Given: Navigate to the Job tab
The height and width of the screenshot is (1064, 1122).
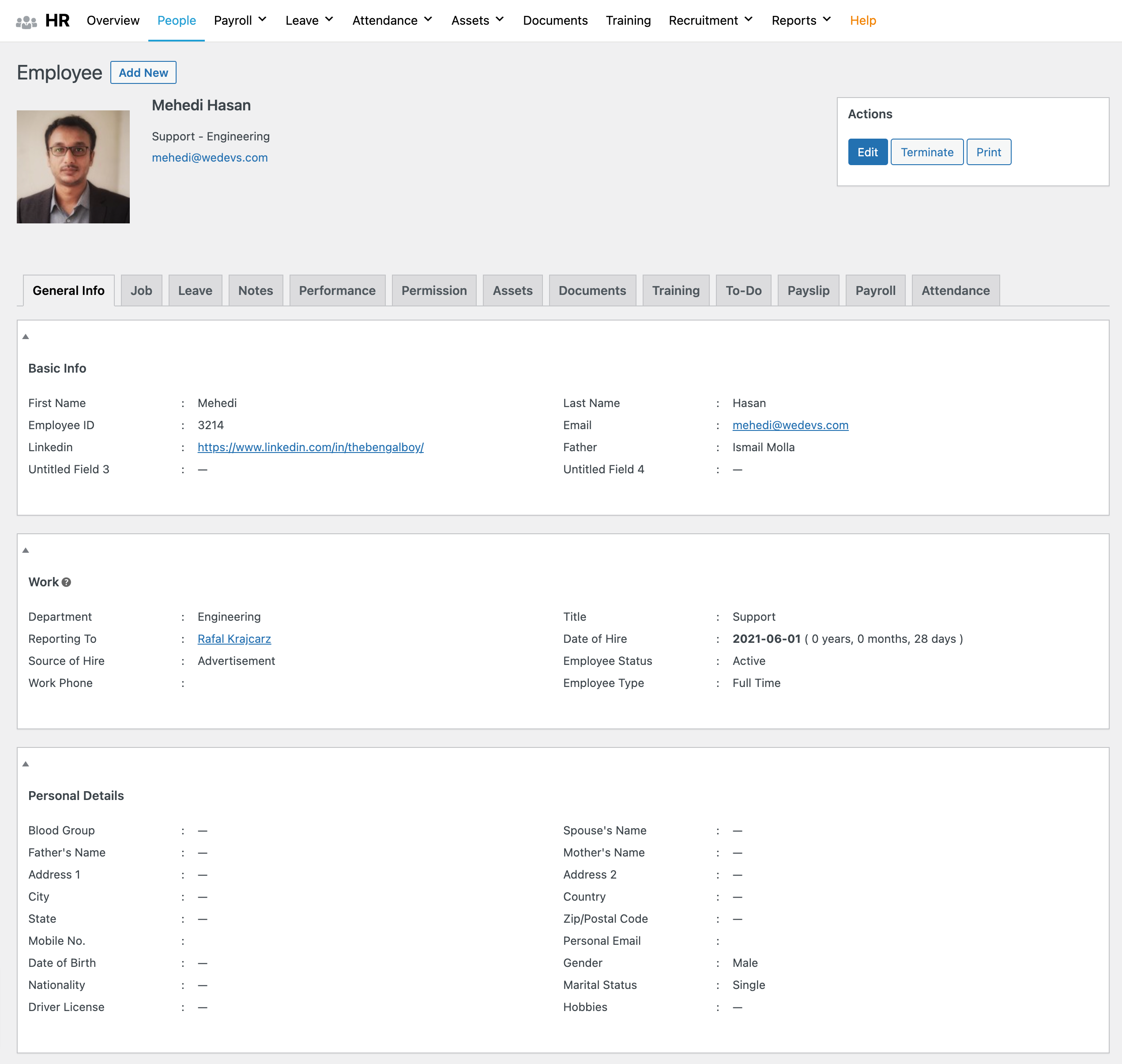Looking at the screenshot, I should (141, 290).
